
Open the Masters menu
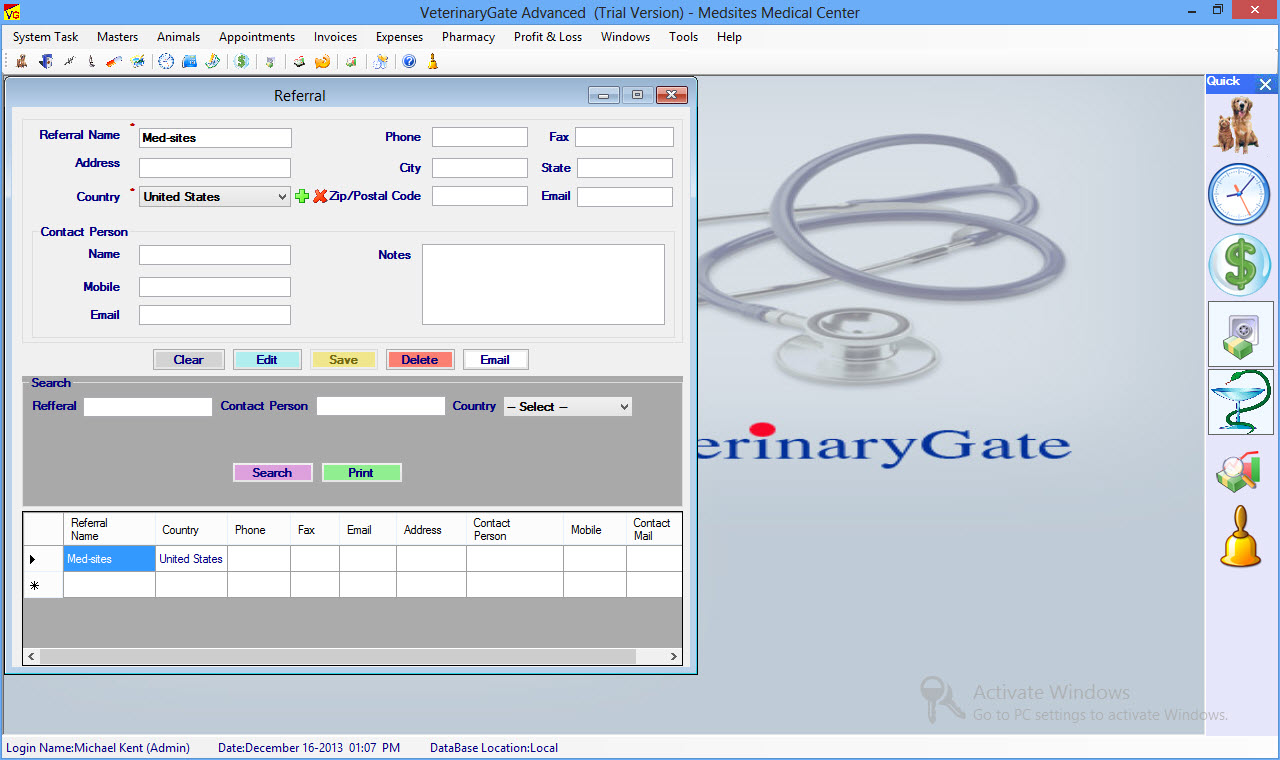[117, 37]
